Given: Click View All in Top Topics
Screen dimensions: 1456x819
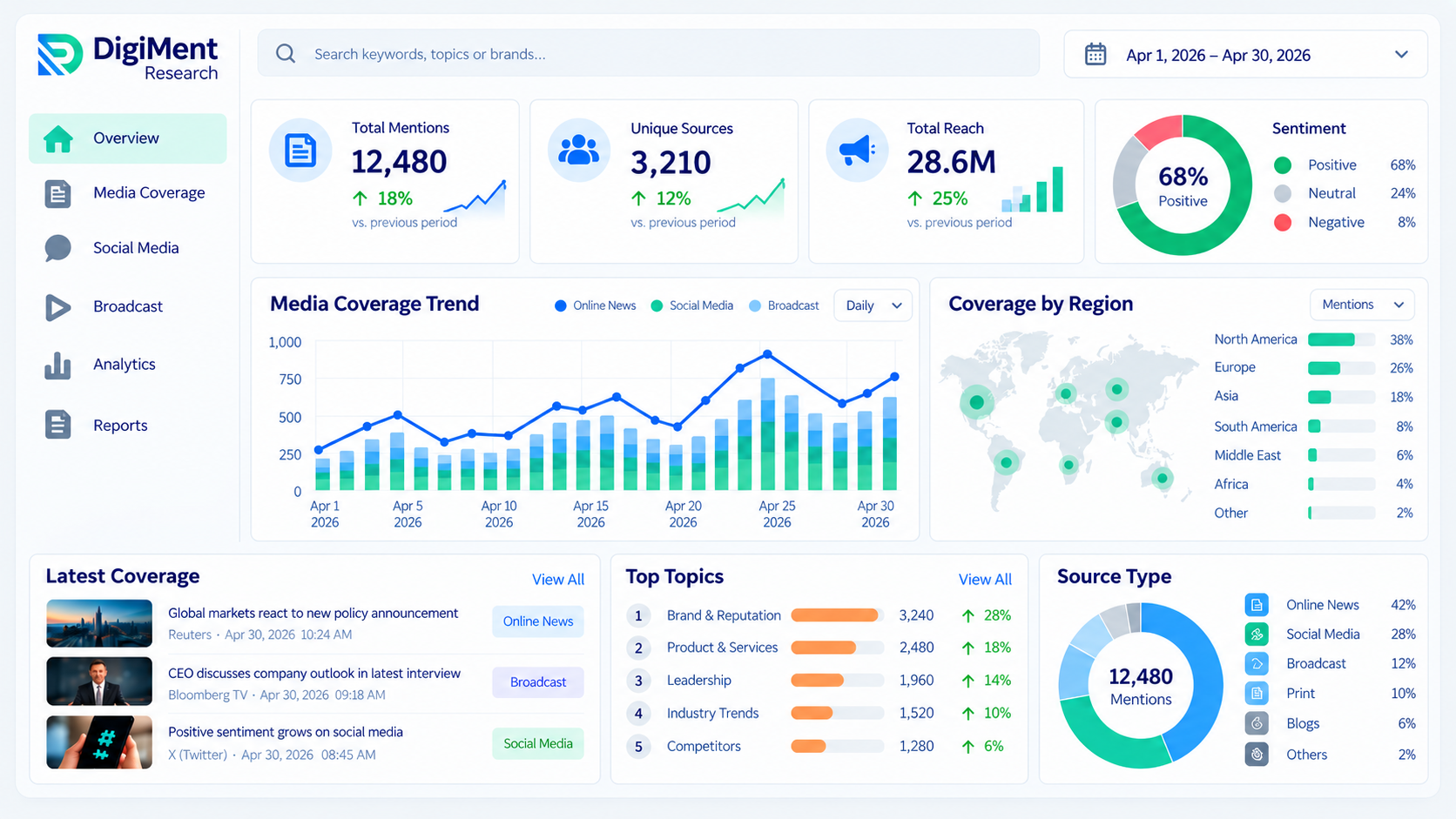Looking at the screenshot, I should [985, 580].
